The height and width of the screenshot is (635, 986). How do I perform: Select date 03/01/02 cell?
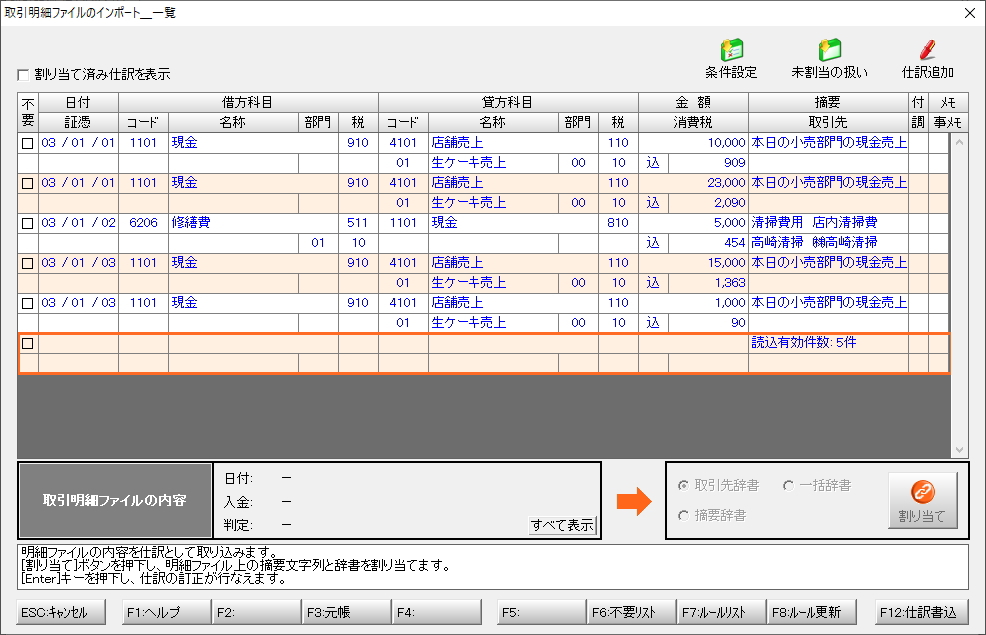79,223
